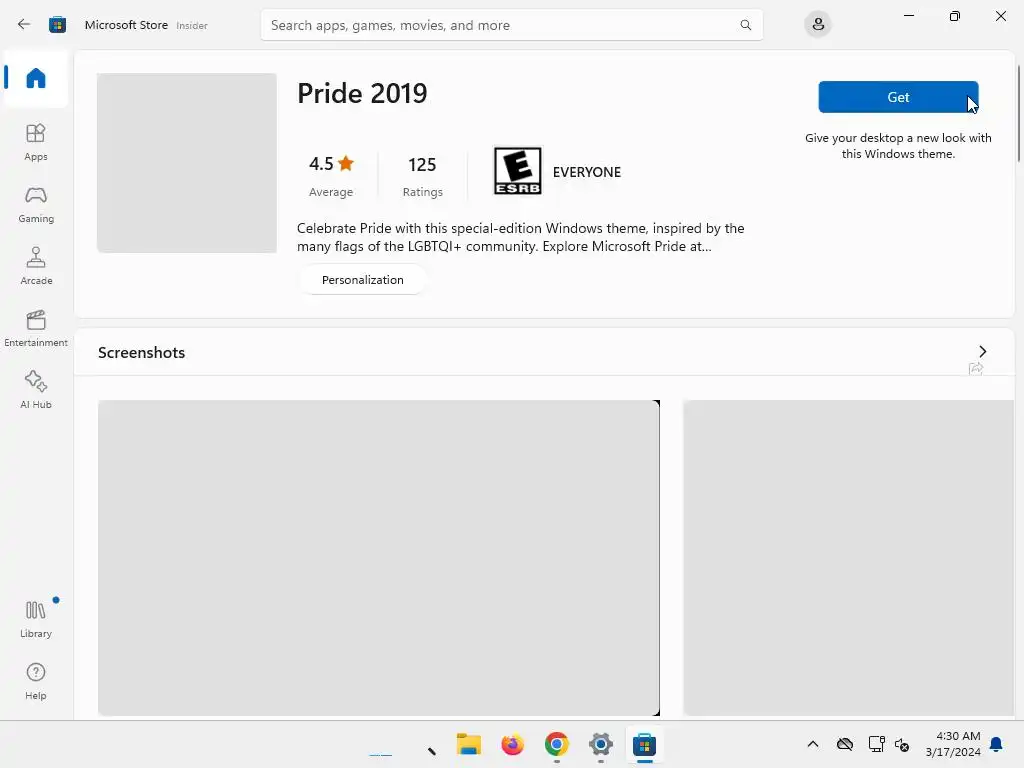Open the first screenshot thumbnail
The image size is (1024, 768).
(379, 558)
